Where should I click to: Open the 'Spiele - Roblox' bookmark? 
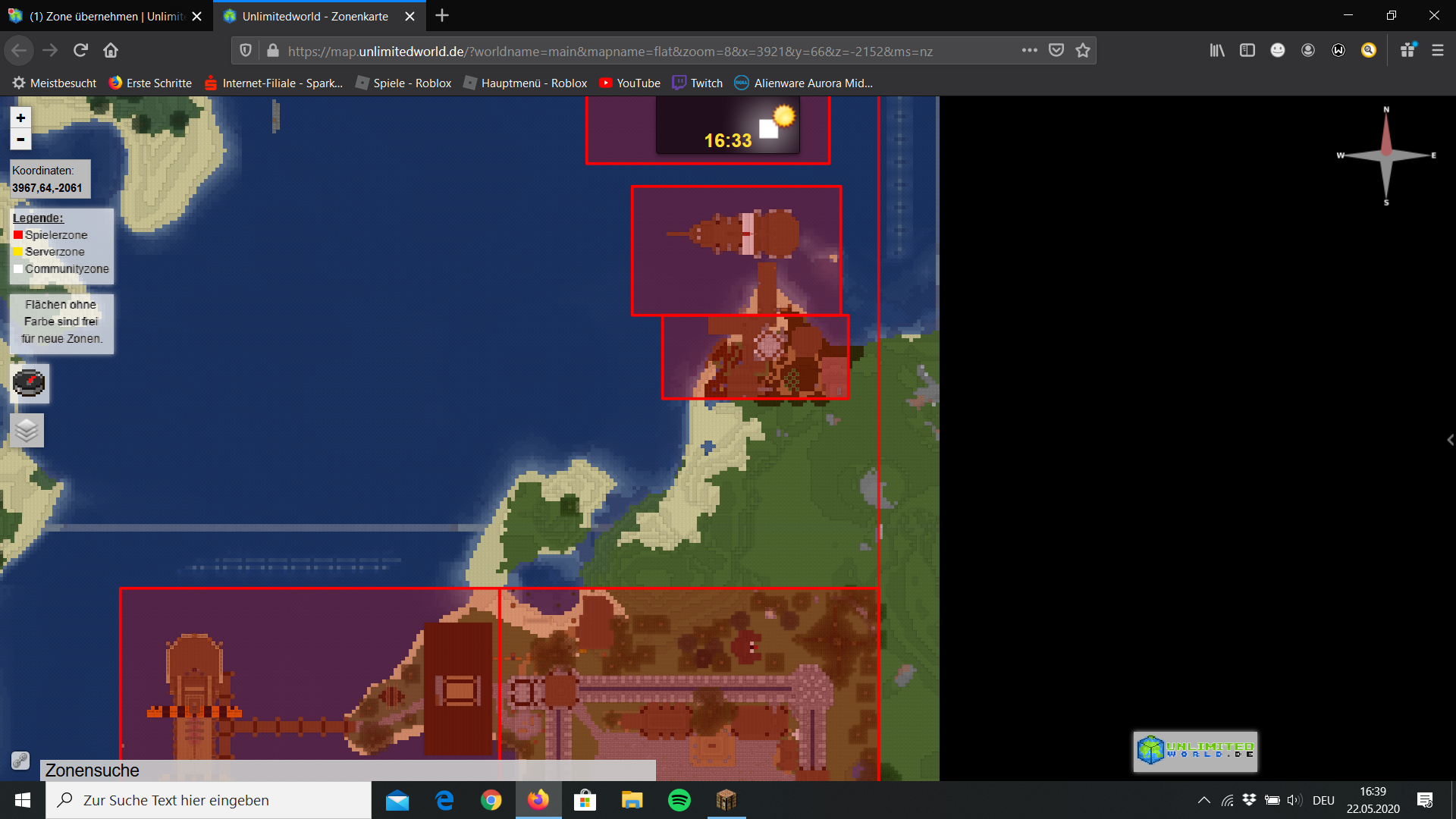coord(403,83)
